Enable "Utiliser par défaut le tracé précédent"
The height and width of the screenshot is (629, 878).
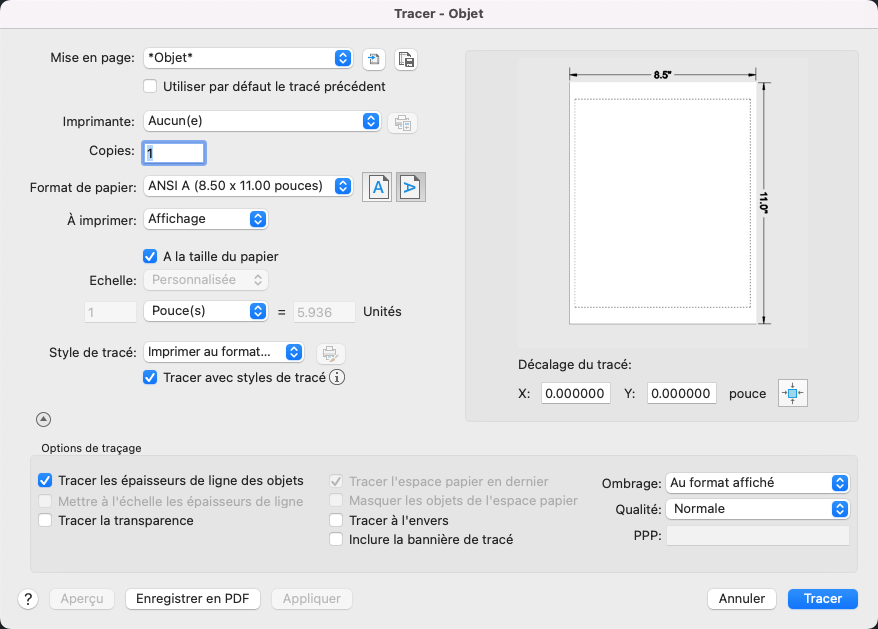[151, 87]
